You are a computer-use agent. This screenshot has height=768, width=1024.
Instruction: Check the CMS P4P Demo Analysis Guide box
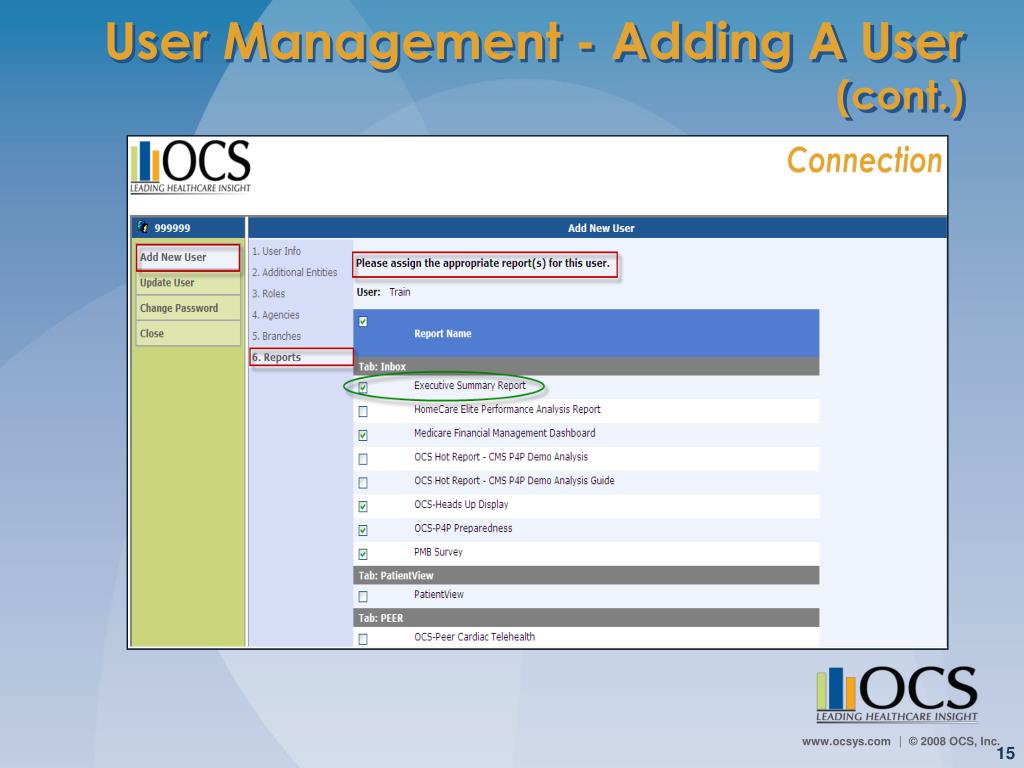363,483
